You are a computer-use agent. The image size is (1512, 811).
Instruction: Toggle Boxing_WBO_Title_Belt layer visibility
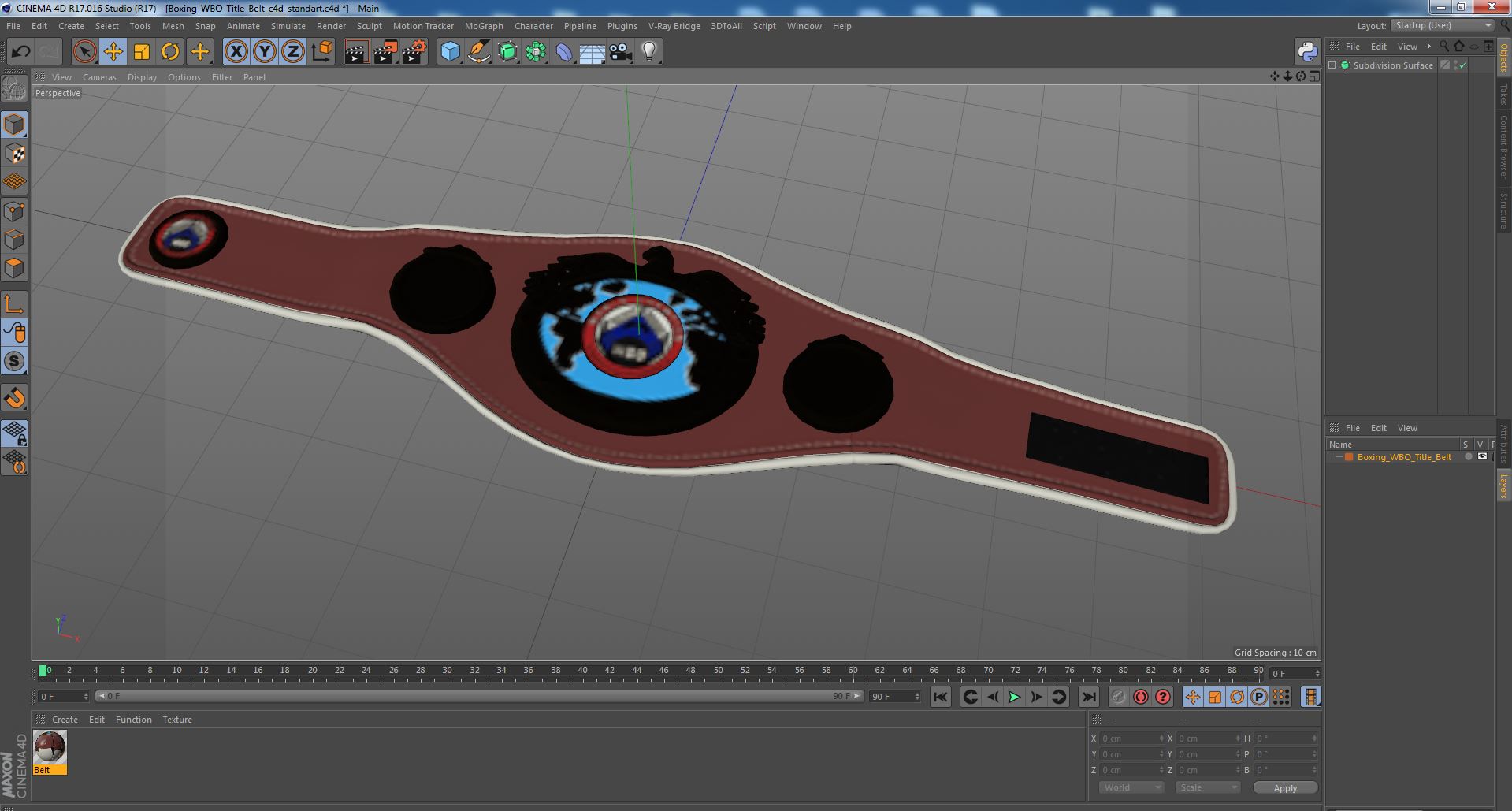(1482, 456)
